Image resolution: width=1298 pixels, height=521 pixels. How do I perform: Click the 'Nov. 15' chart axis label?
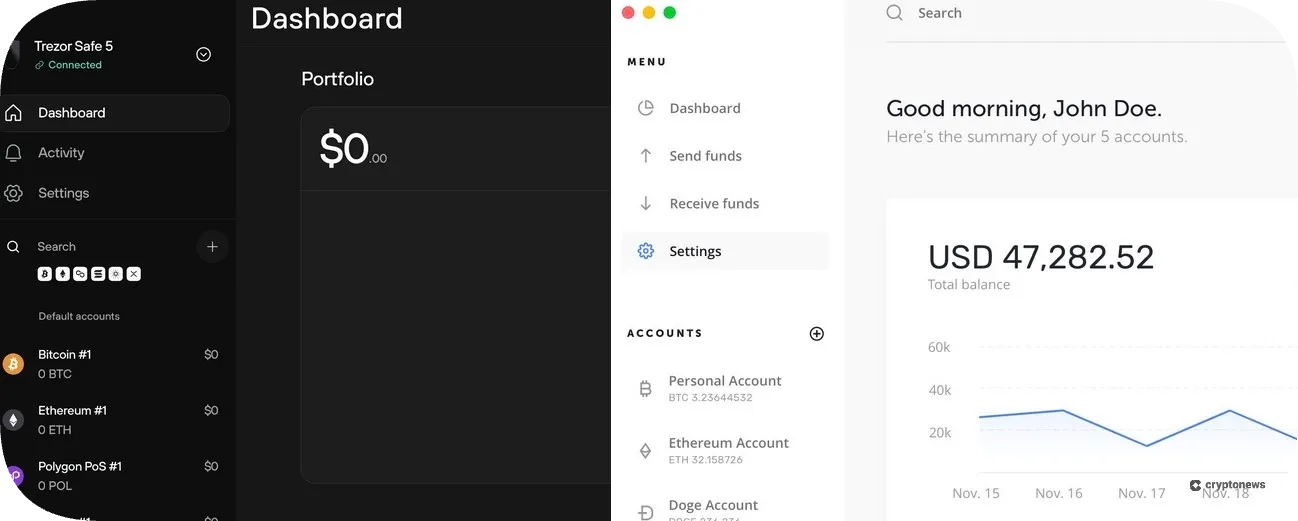point(976,493)
